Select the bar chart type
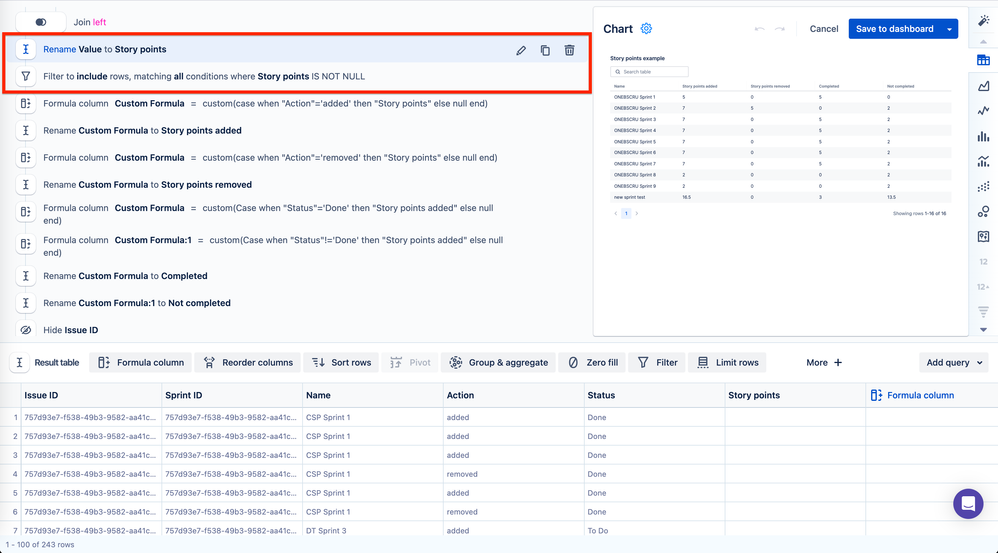The height and width of the screenshot is (553, 998). (x=983, y=136)
